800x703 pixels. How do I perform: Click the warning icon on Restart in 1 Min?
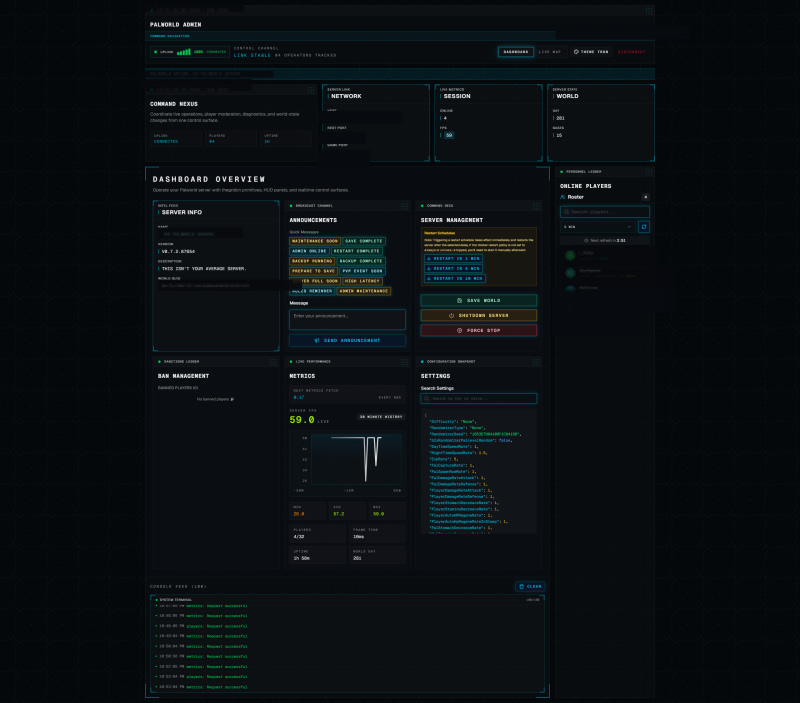(x=429, y=259)
